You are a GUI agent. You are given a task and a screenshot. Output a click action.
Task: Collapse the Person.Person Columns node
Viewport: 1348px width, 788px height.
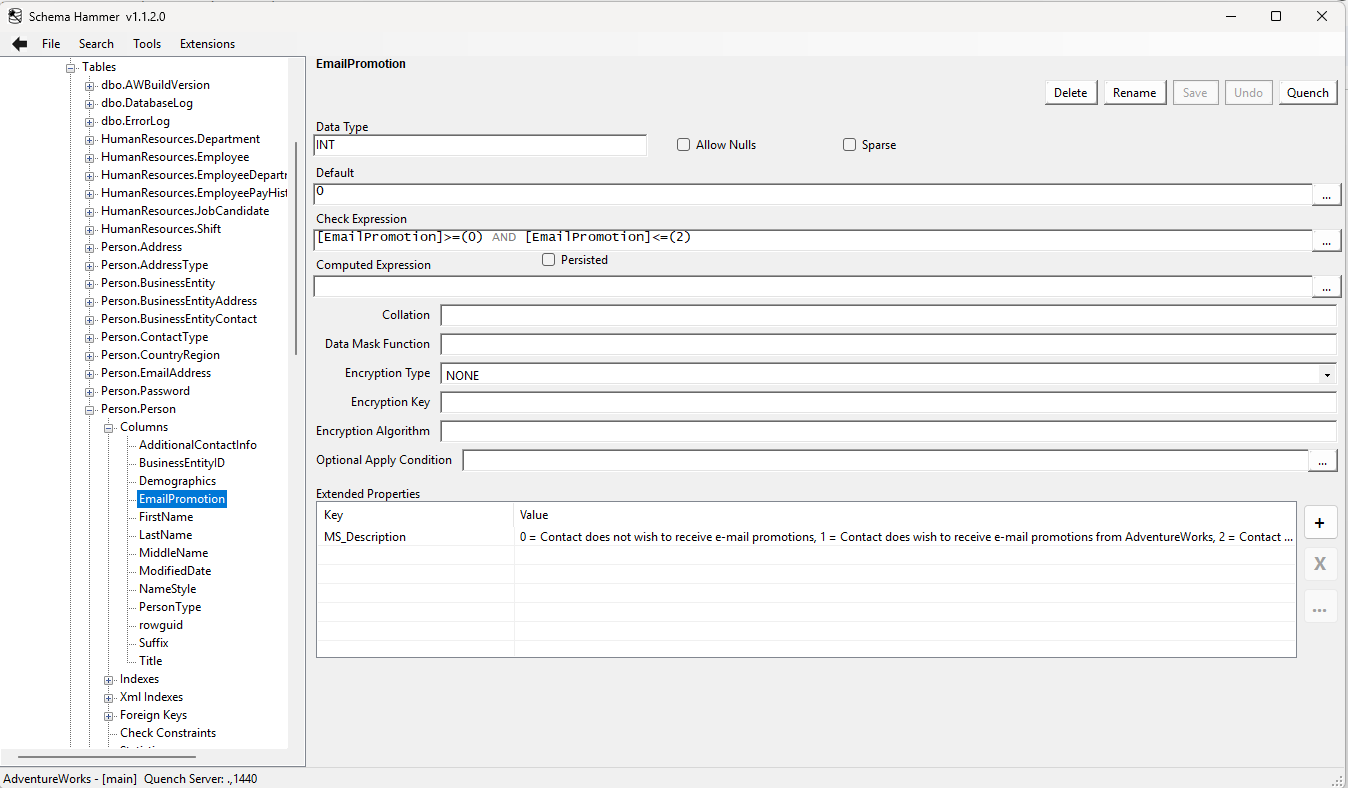108,426
